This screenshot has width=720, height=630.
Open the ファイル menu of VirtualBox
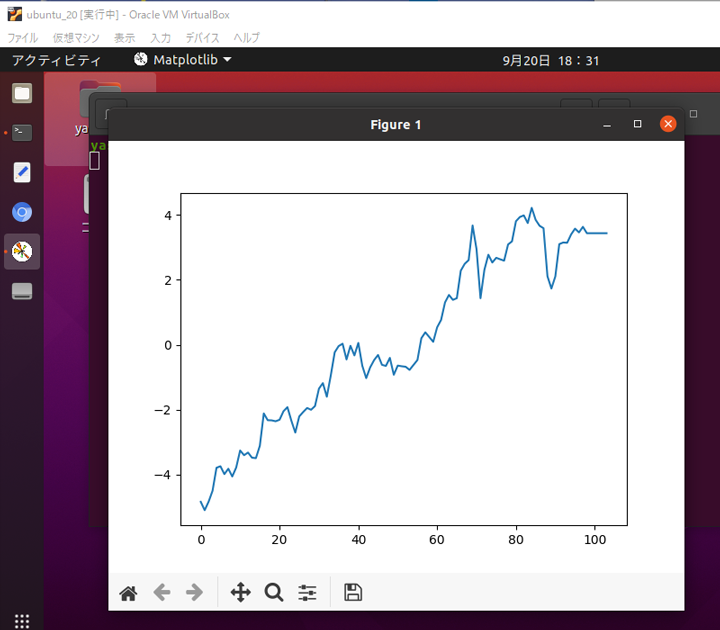pyautogui.click(x=22, y=38)
